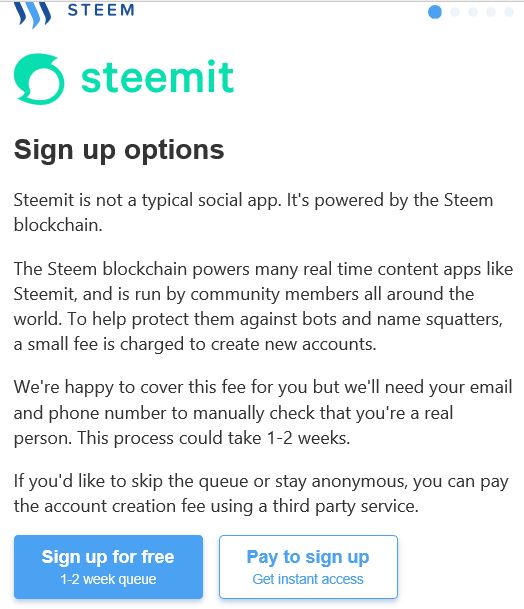This screenshot has height=609, width=524.
Task: Click the 'skip the queue or stay anonymous' paragraph
Action: pos(261,494)
